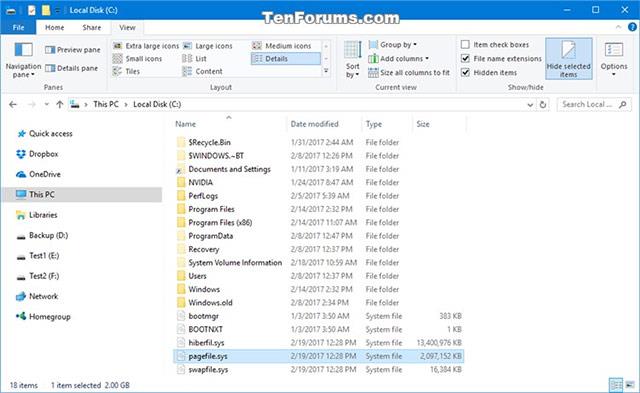Click This PC in address bar

click(106, 104)
